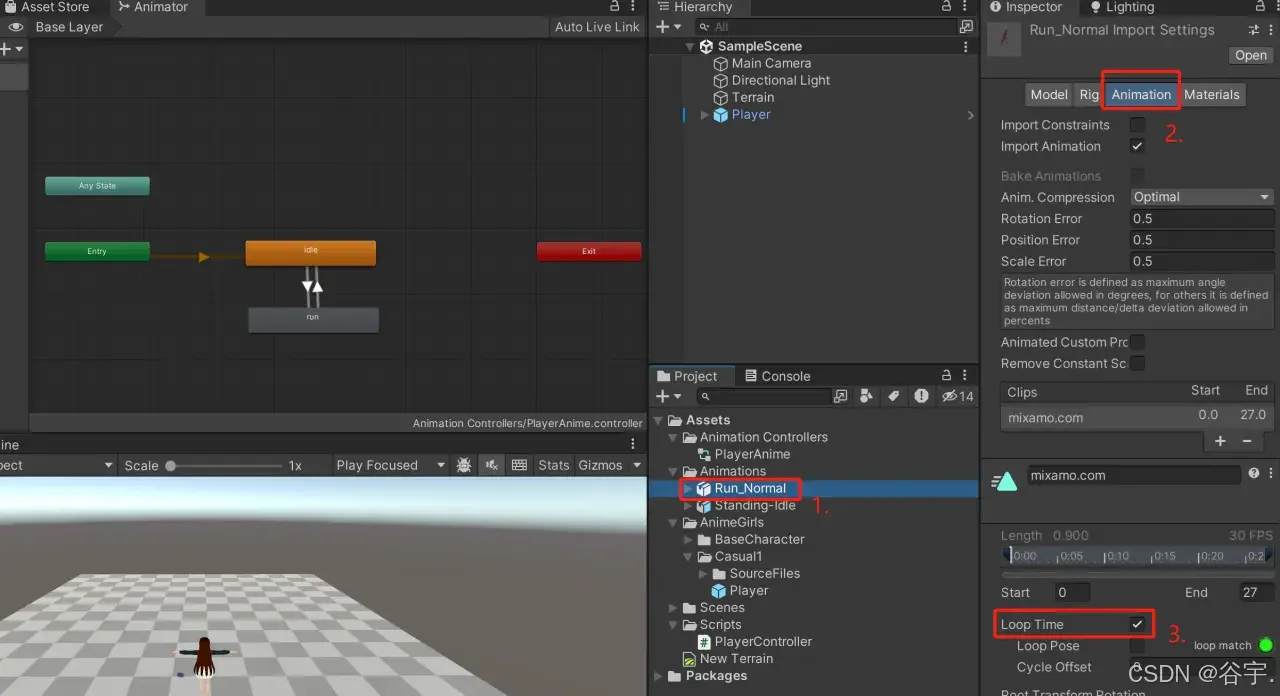Click the Project panel lock icon

(x=947, y=375)
